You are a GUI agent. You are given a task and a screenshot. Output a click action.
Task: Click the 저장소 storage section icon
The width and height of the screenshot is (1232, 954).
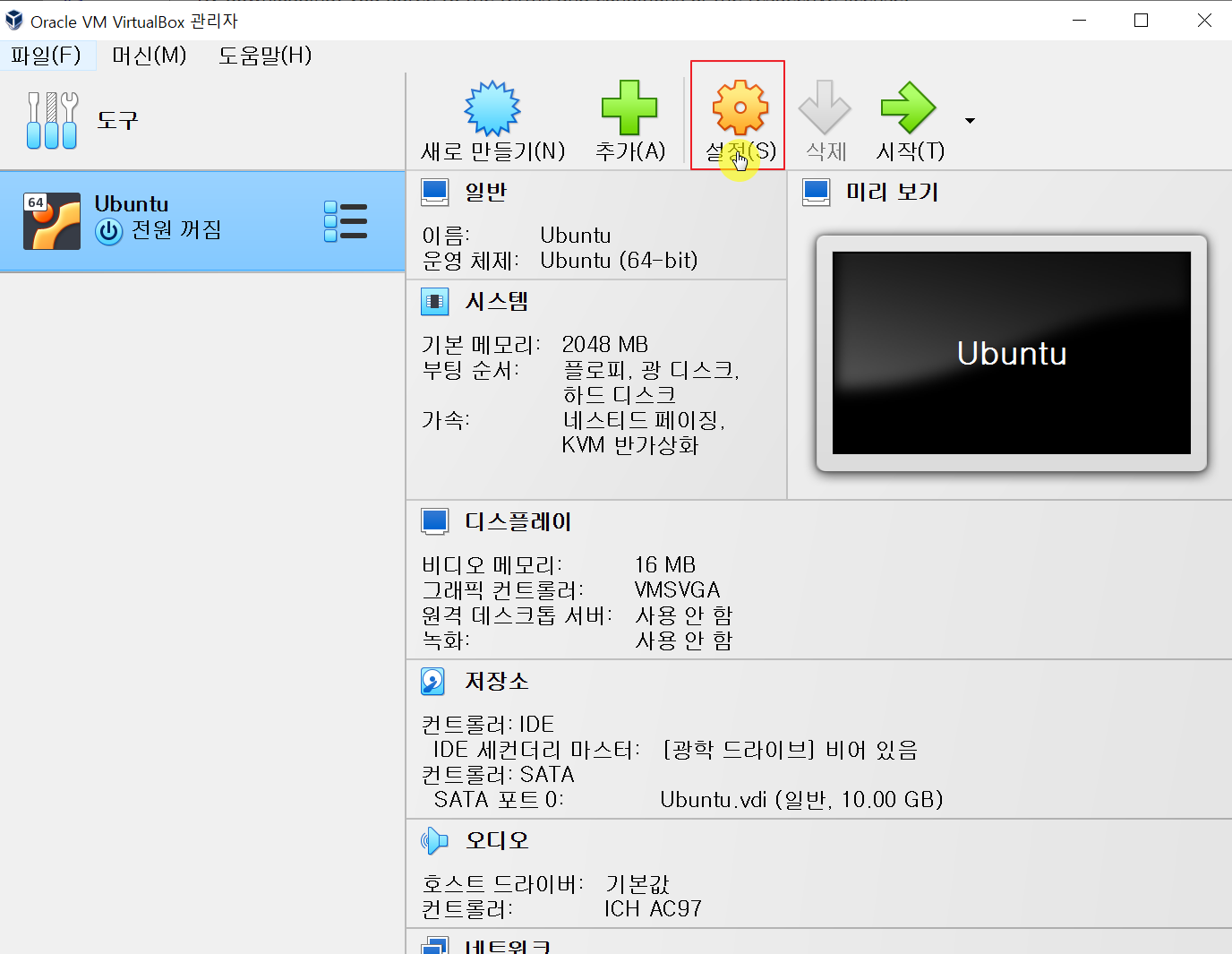(432, 681)
